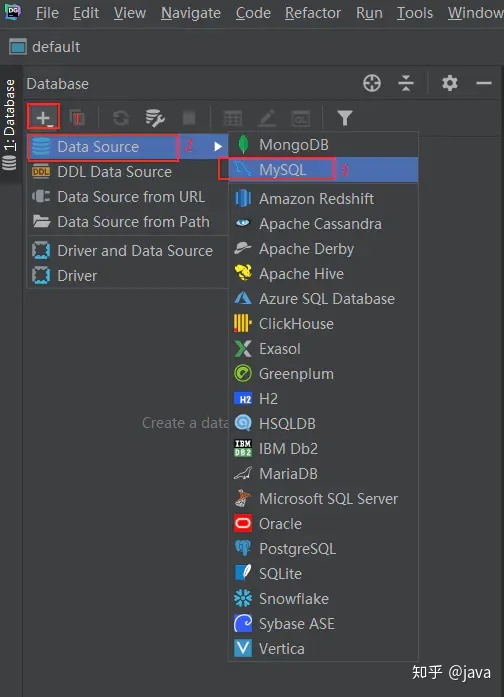This screenshot has height=697, width=504.
Task: Click the MongoDB leaf icon
Action: (x=243, y=144)
